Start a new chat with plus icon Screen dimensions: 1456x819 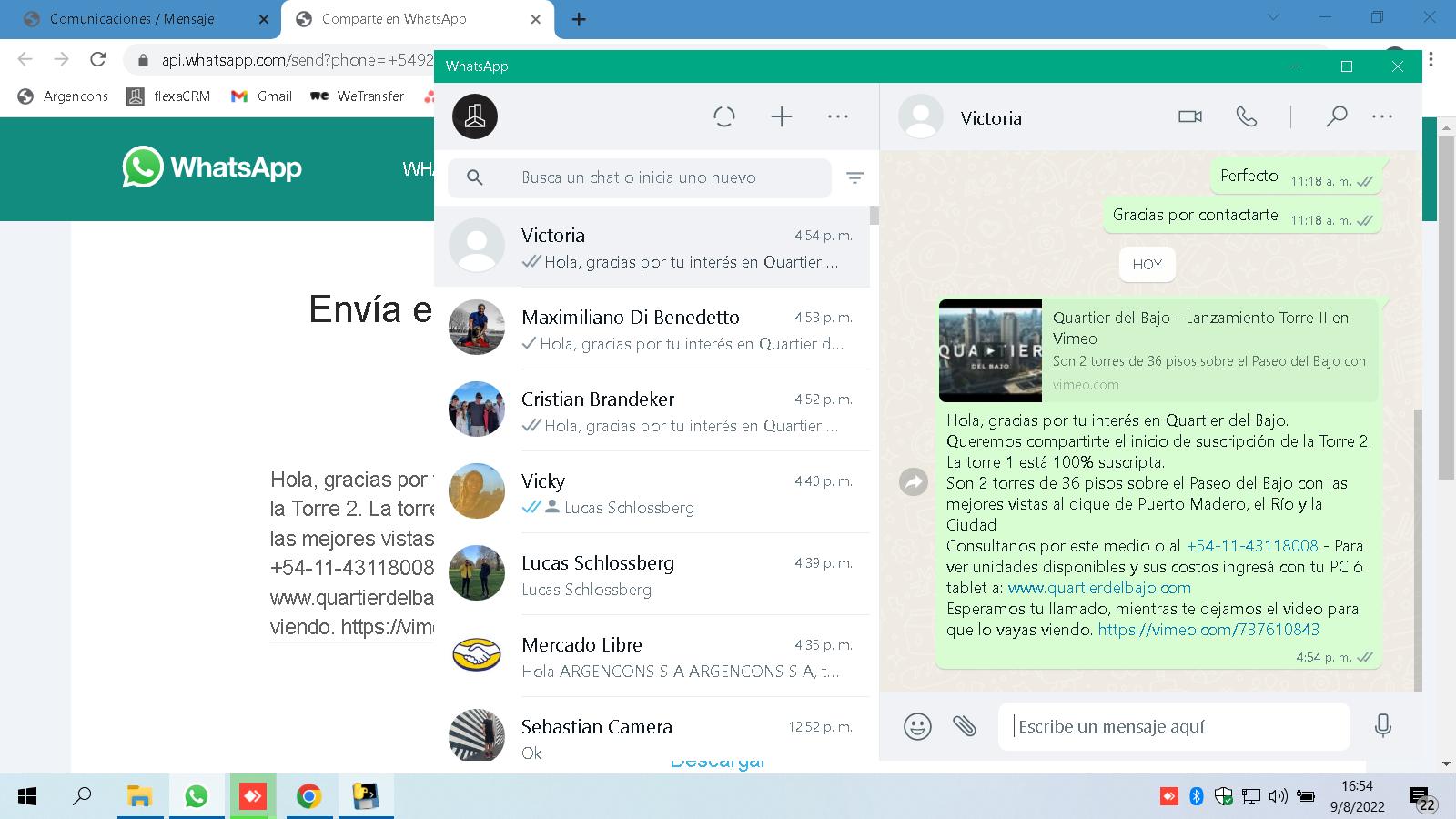(x=782, y=116)
